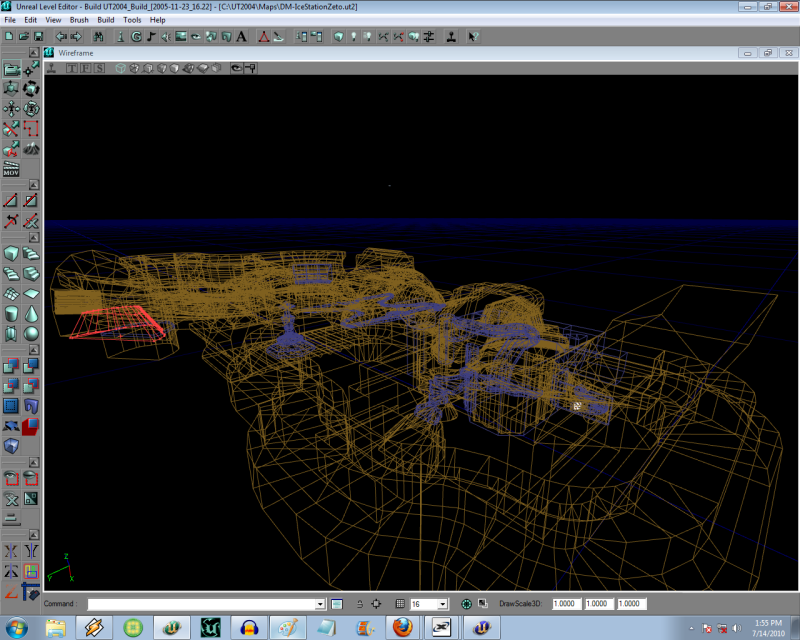Image resolution: width=800 pixels, height=640 pixels.
Task: Collapse the camera tools group arrow
Action: [34, 53]
